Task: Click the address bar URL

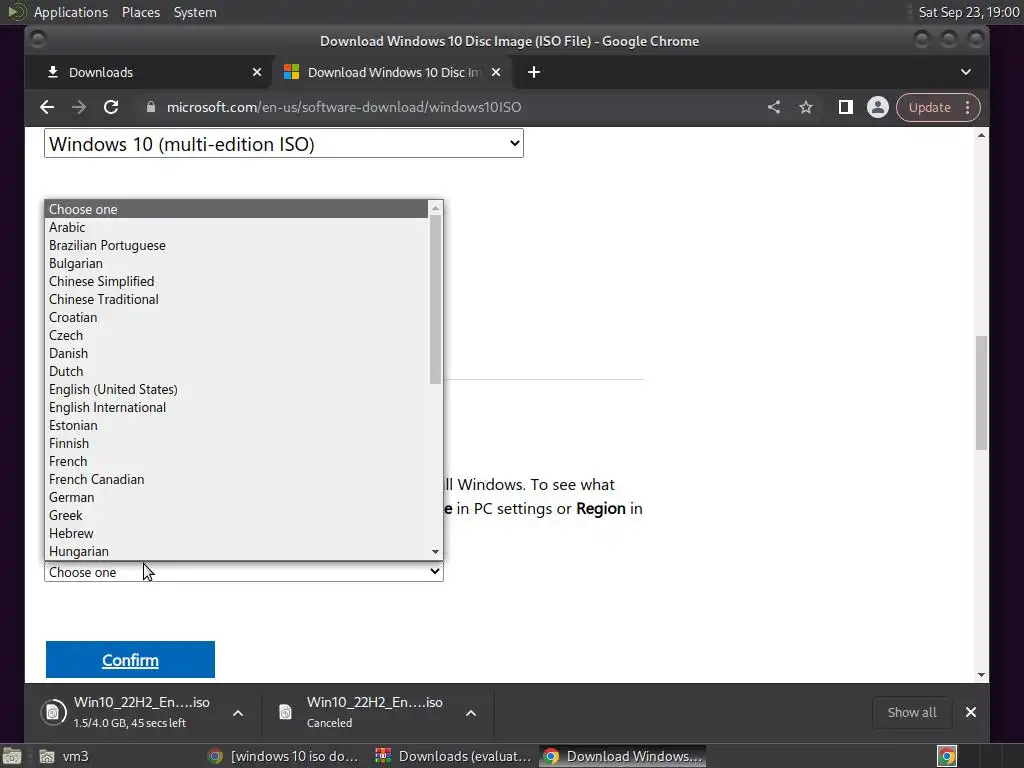Action: point(344,107)
